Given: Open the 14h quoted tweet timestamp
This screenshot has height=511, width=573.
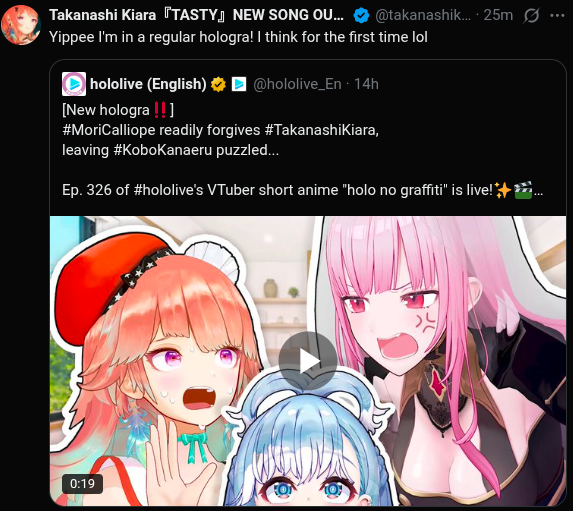Looking at the screenshot, I should click(x=366, y=84).
